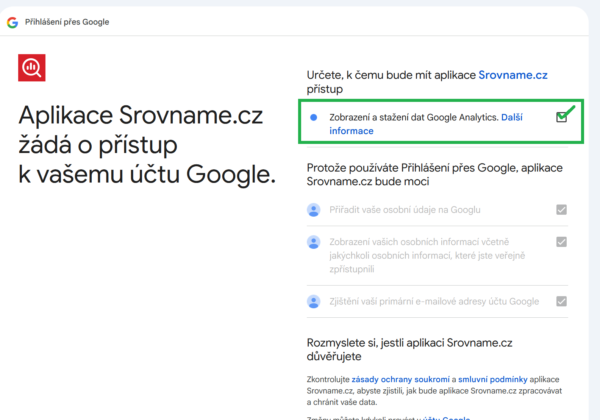Open the Další informace link

point(426,124)
